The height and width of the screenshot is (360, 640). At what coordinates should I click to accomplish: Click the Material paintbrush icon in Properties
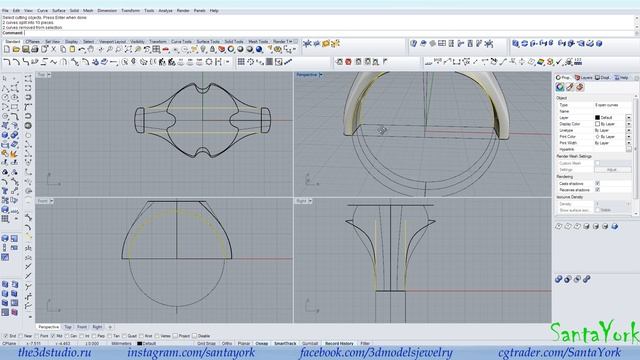570,87
